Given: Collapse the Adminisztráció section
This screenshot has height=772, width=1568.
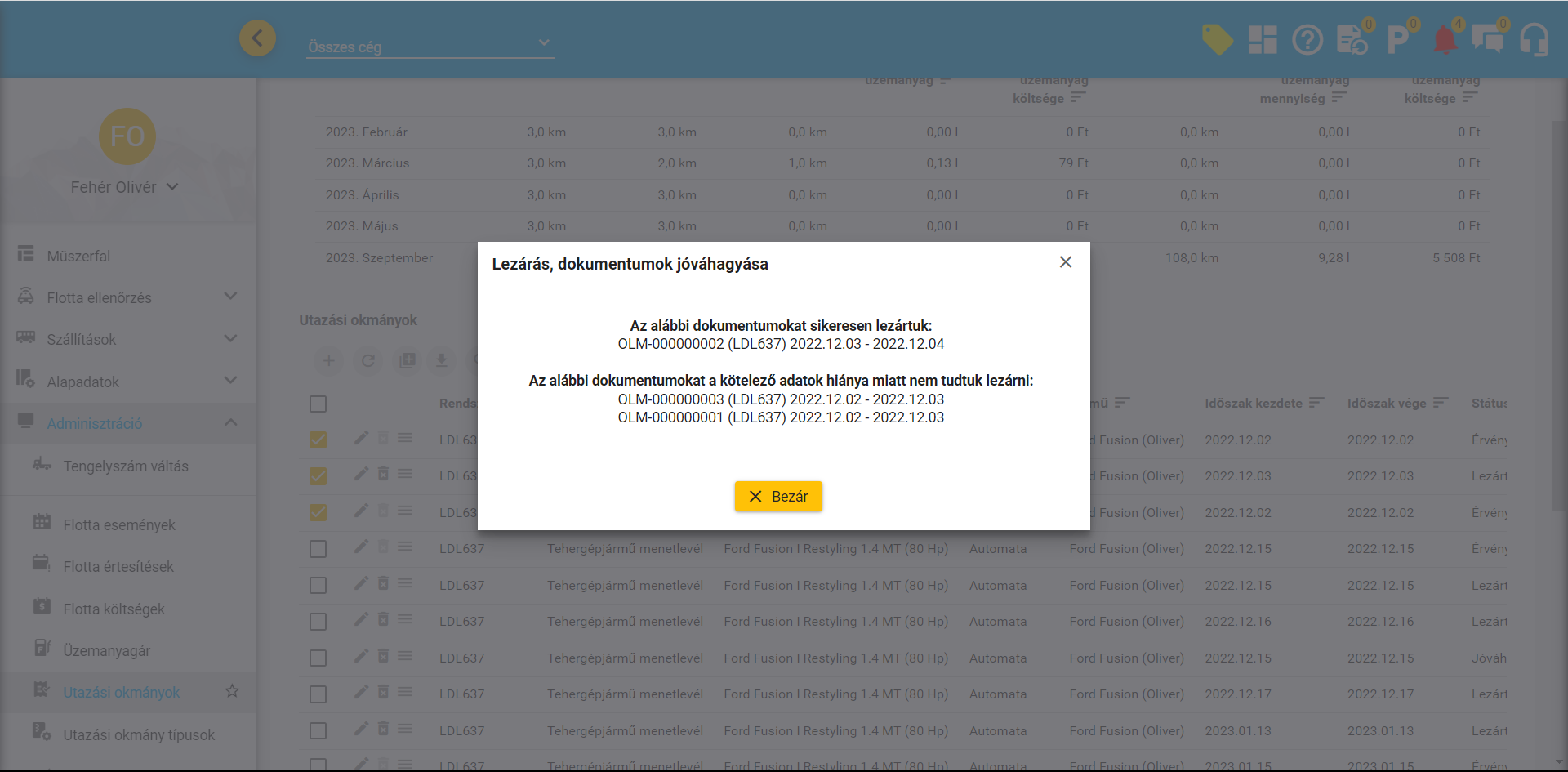Looking at the screenshot, I should point(230,422).
